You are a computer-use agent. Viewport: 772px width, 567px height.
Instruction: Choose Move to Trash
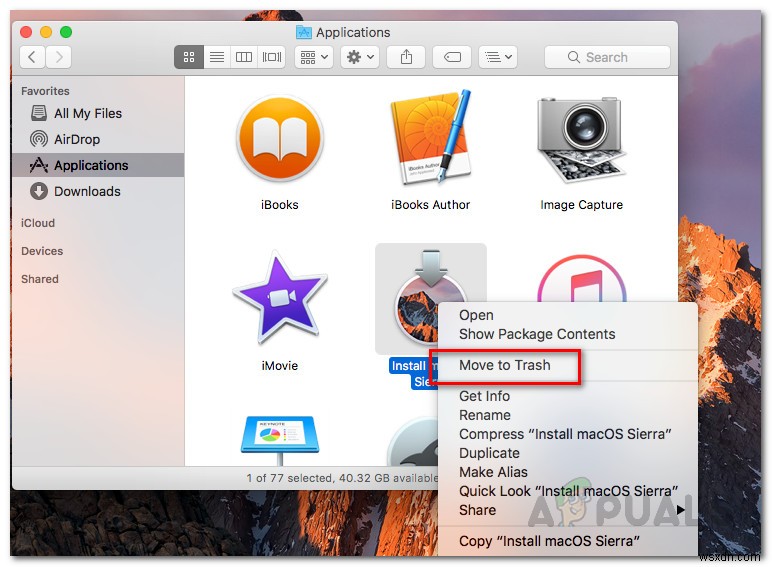click(x=568, y=365)
